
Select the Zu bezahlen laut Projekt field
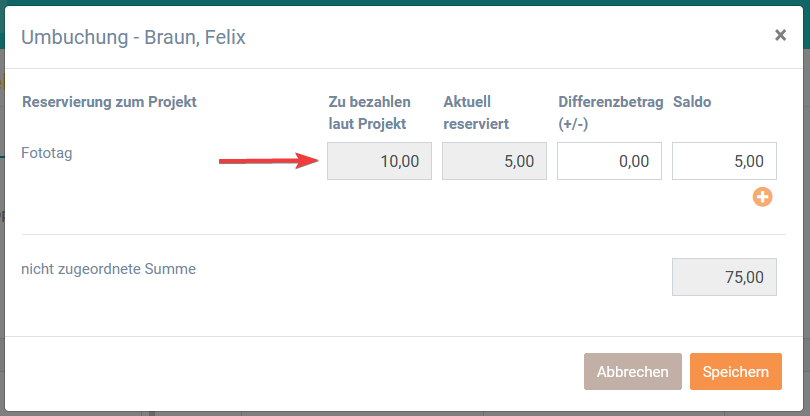[379, 161]
